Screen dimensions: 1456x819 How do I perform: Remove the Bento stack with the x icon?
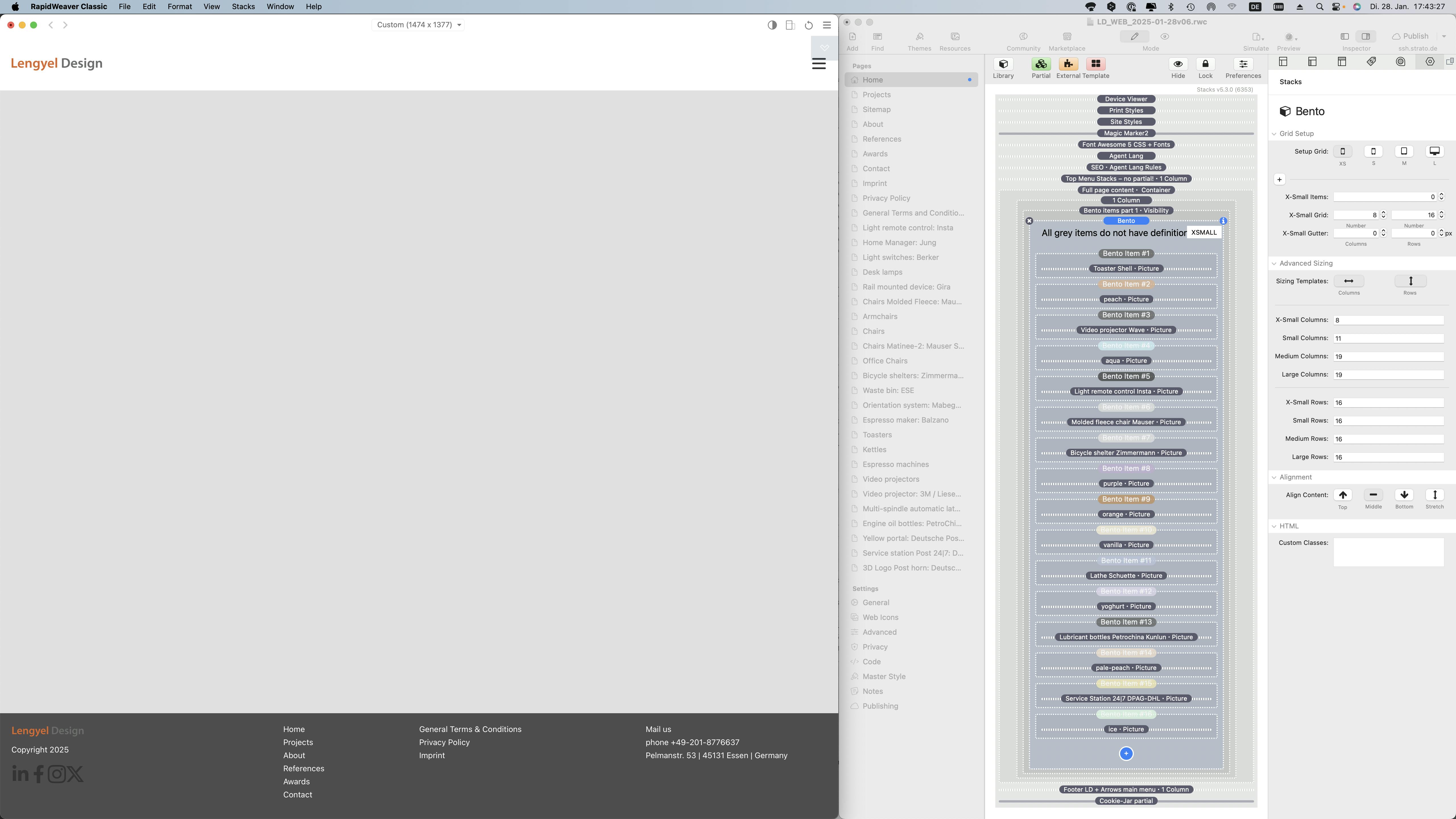[x=1029, y=221]
